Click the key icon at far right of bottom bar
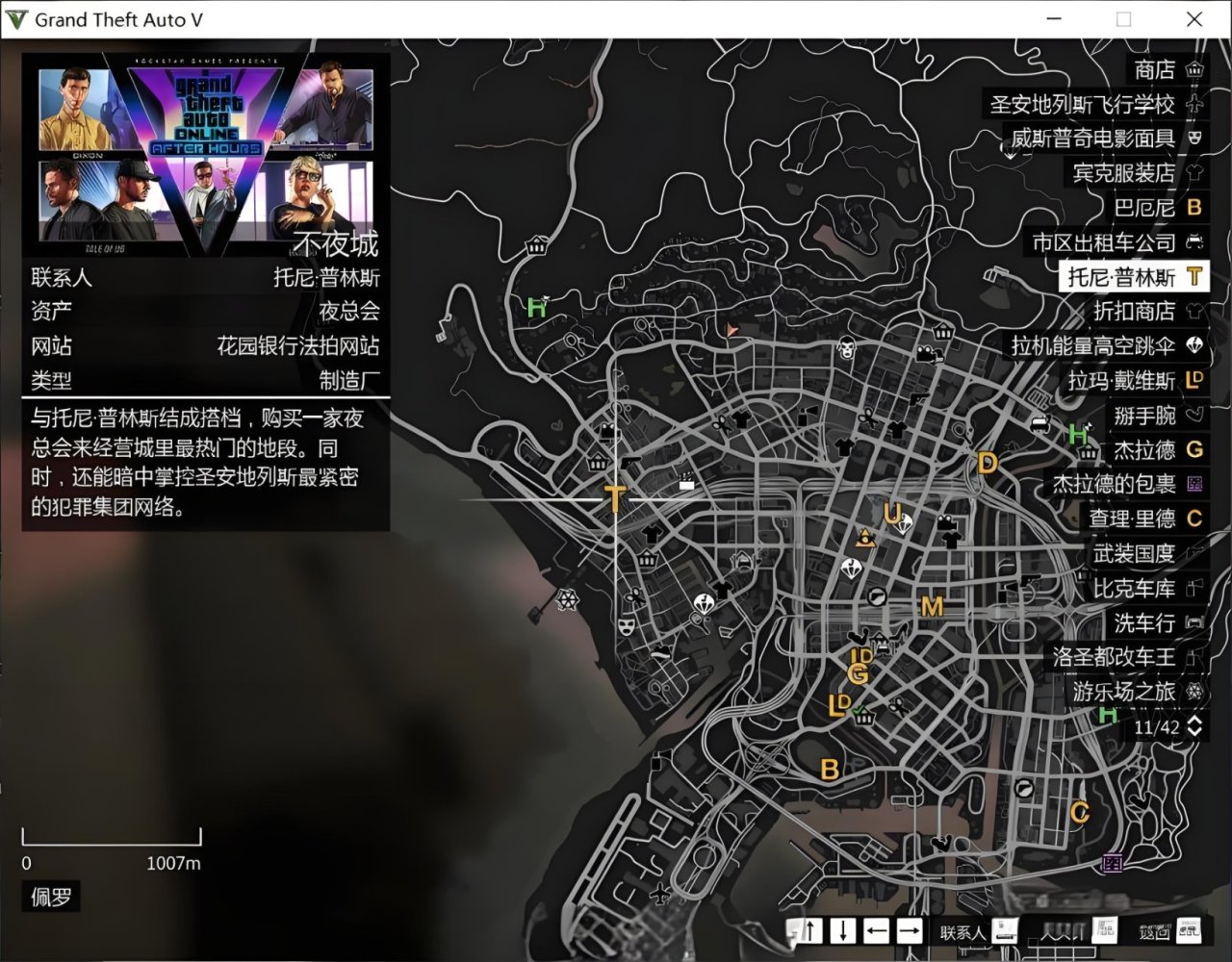This screenshot has height=962, width=1232. (x=1189, y=929)
